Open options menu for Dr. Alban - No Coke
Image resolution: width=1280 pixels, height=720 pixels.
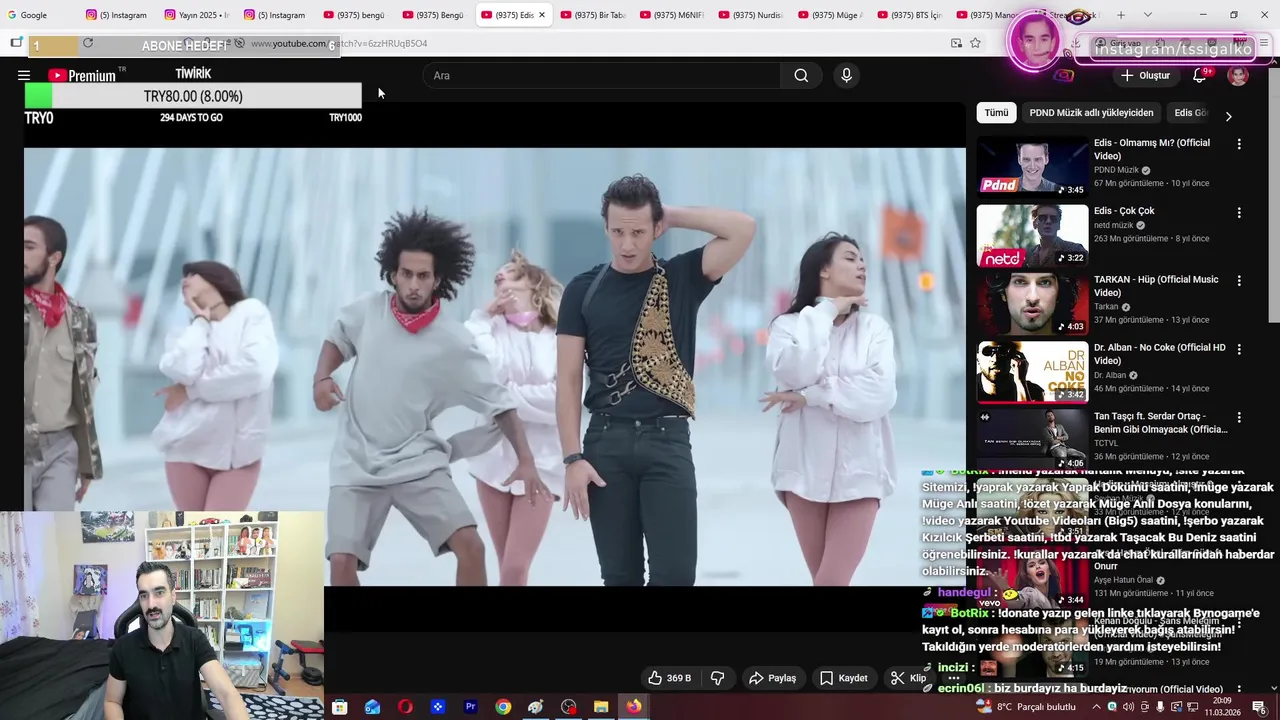point(1239,349)
